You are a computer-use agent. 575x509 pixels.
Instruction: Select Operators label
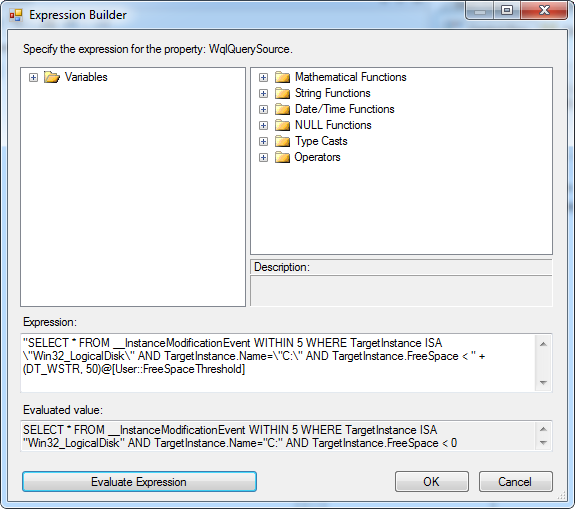click(x=318, y=157)
